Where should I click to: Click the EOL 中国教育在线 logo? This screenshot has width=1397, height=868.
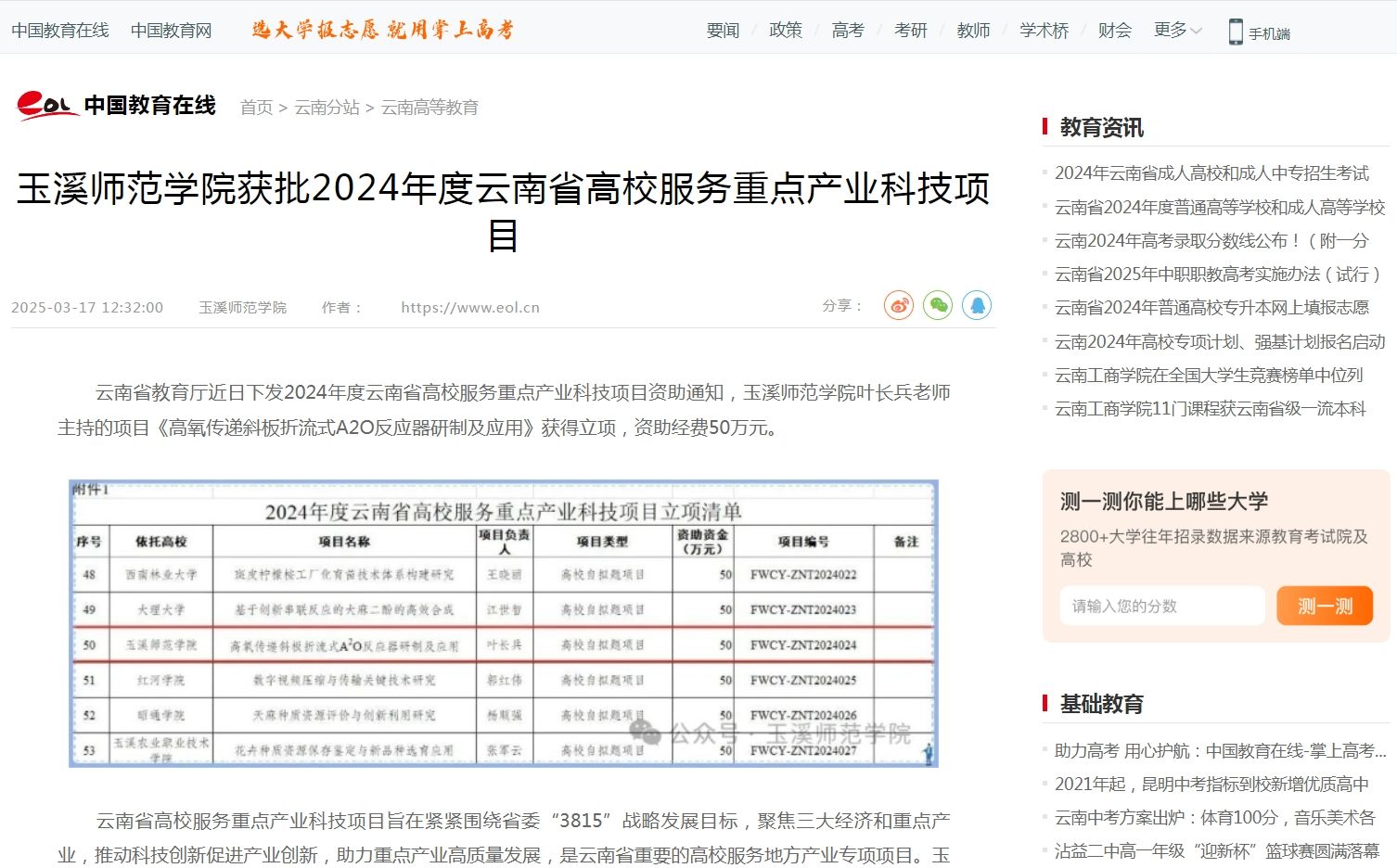pyautogui.click(x=117, y=106)
